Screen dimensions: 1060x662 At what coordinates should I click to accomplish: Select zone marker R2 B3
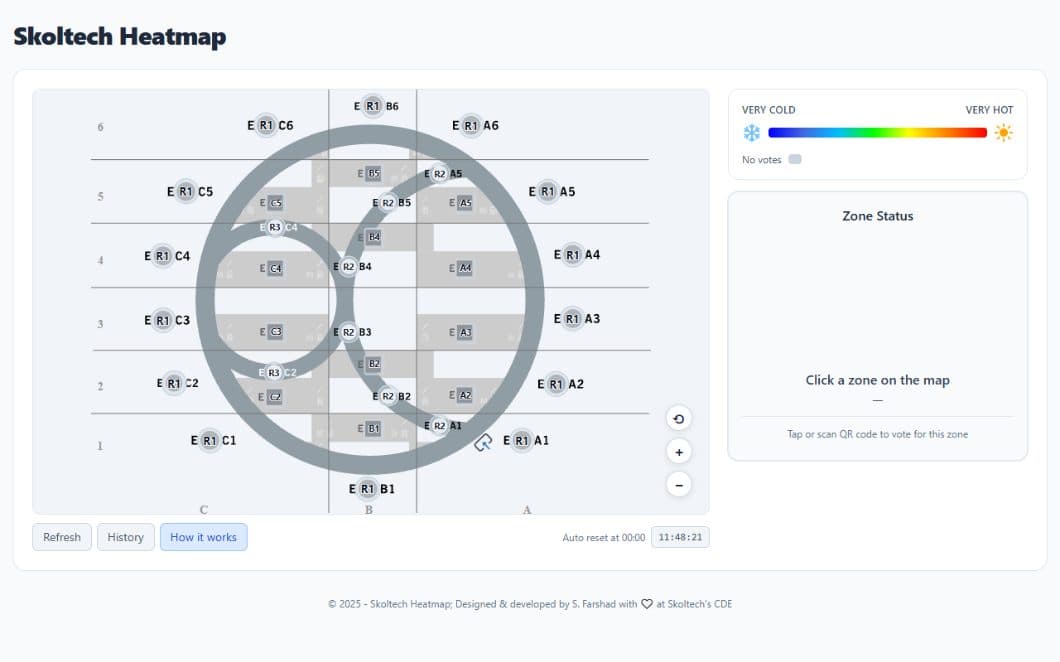point(348,332)
